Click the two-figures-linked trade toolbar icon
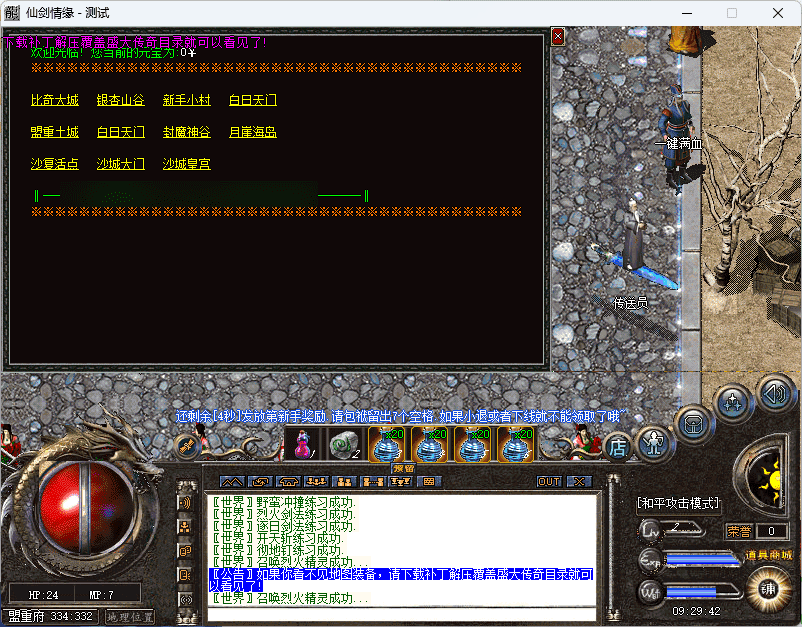Viewport: 802px width, 627px height. 372,482
